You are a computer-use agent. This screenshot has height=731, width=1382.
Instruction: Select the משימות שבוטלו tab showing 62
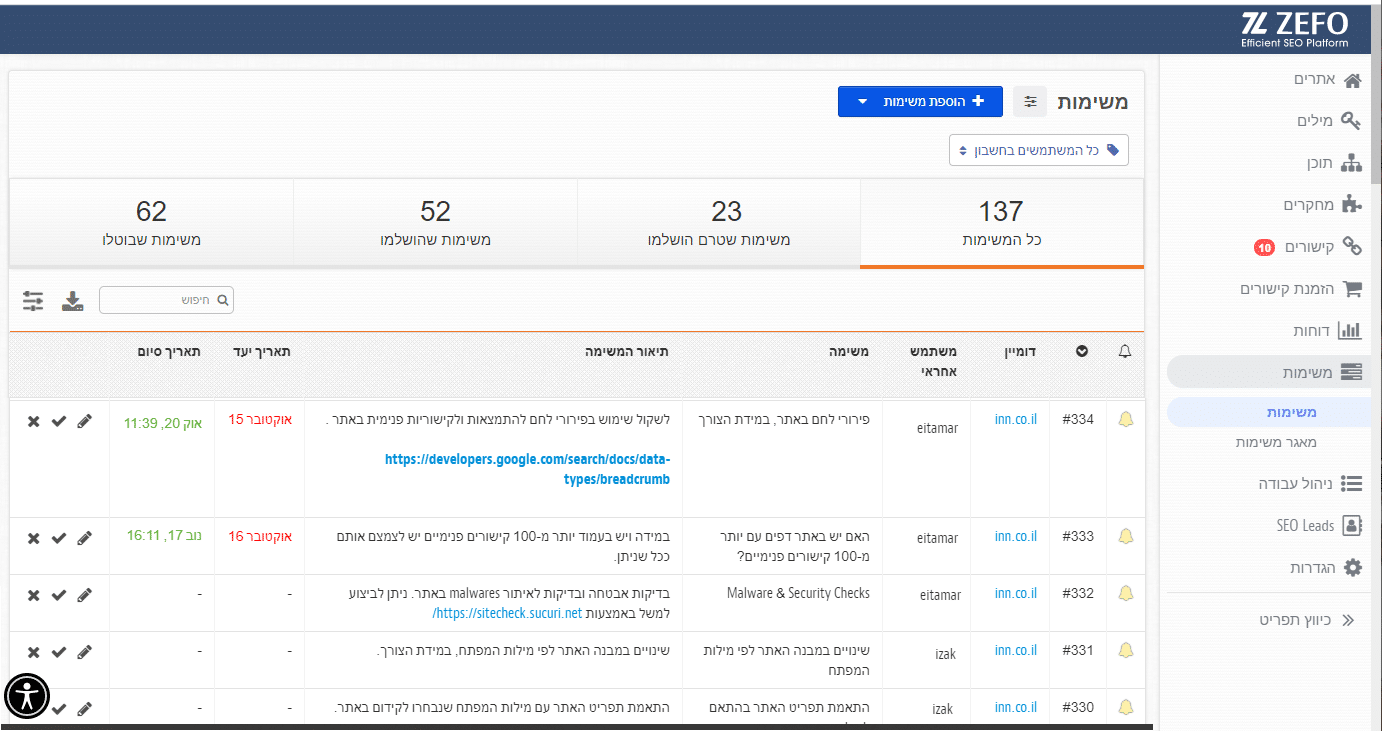[x=151, y=224]
